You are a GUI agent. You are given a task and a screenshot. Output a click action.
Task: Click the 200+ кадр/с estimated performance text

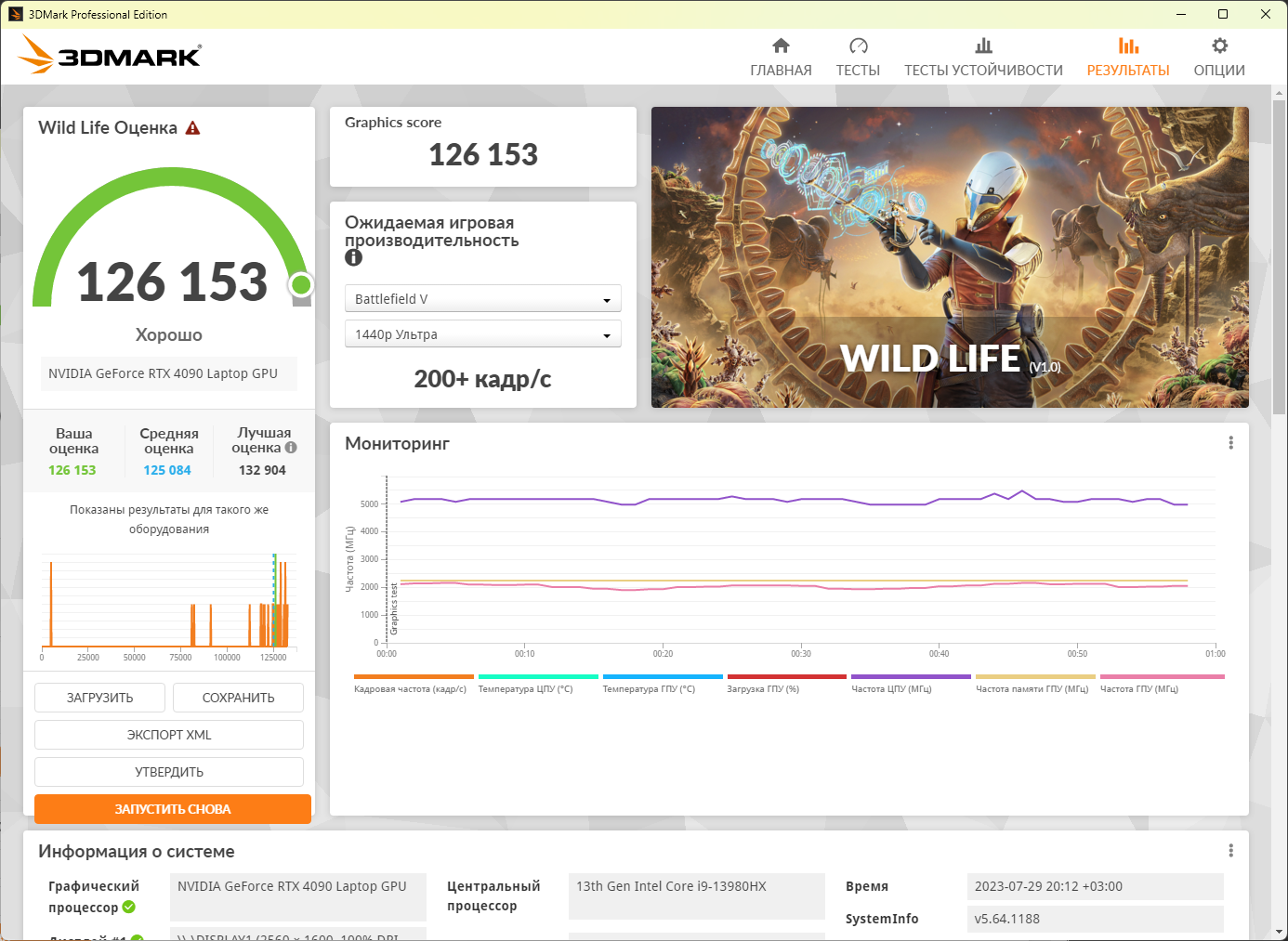coord(482,379)
